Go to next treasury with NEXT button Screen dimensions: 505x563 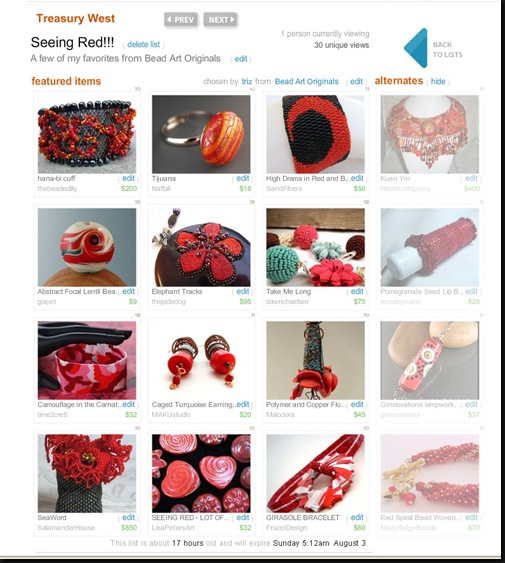221,19
